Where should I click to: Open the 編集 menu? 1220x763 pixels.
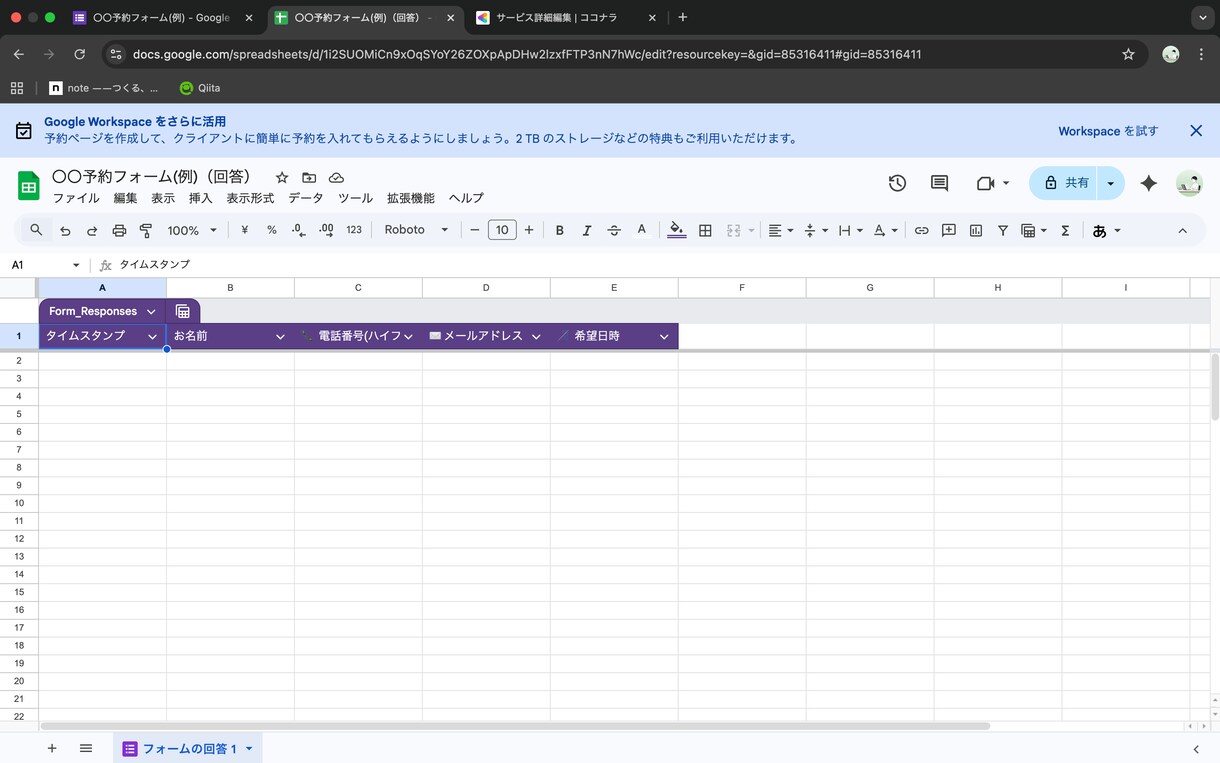(x=125, y=198)
